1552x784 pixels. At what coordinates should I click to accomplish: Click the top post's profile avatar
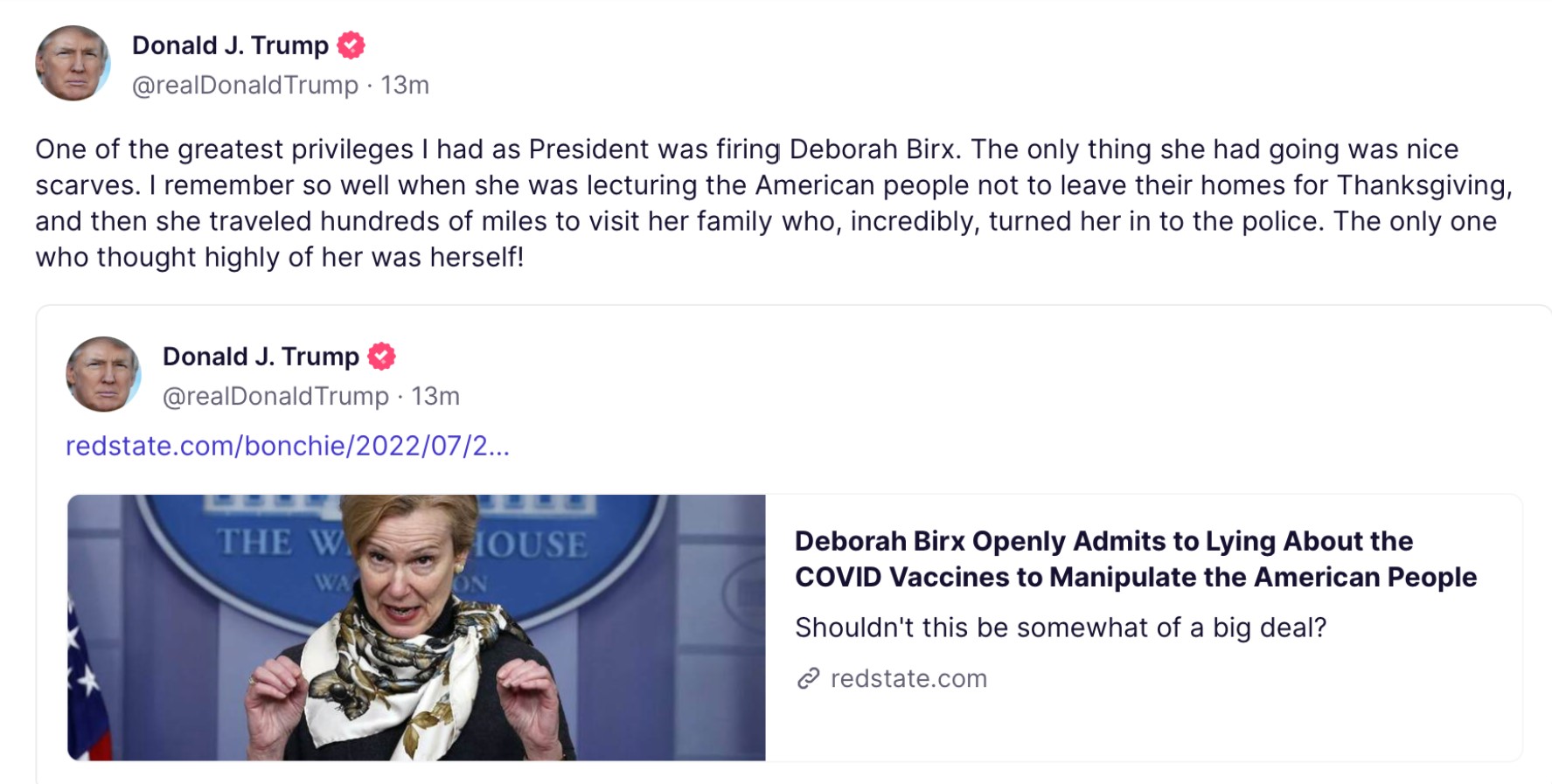point(73,63)
